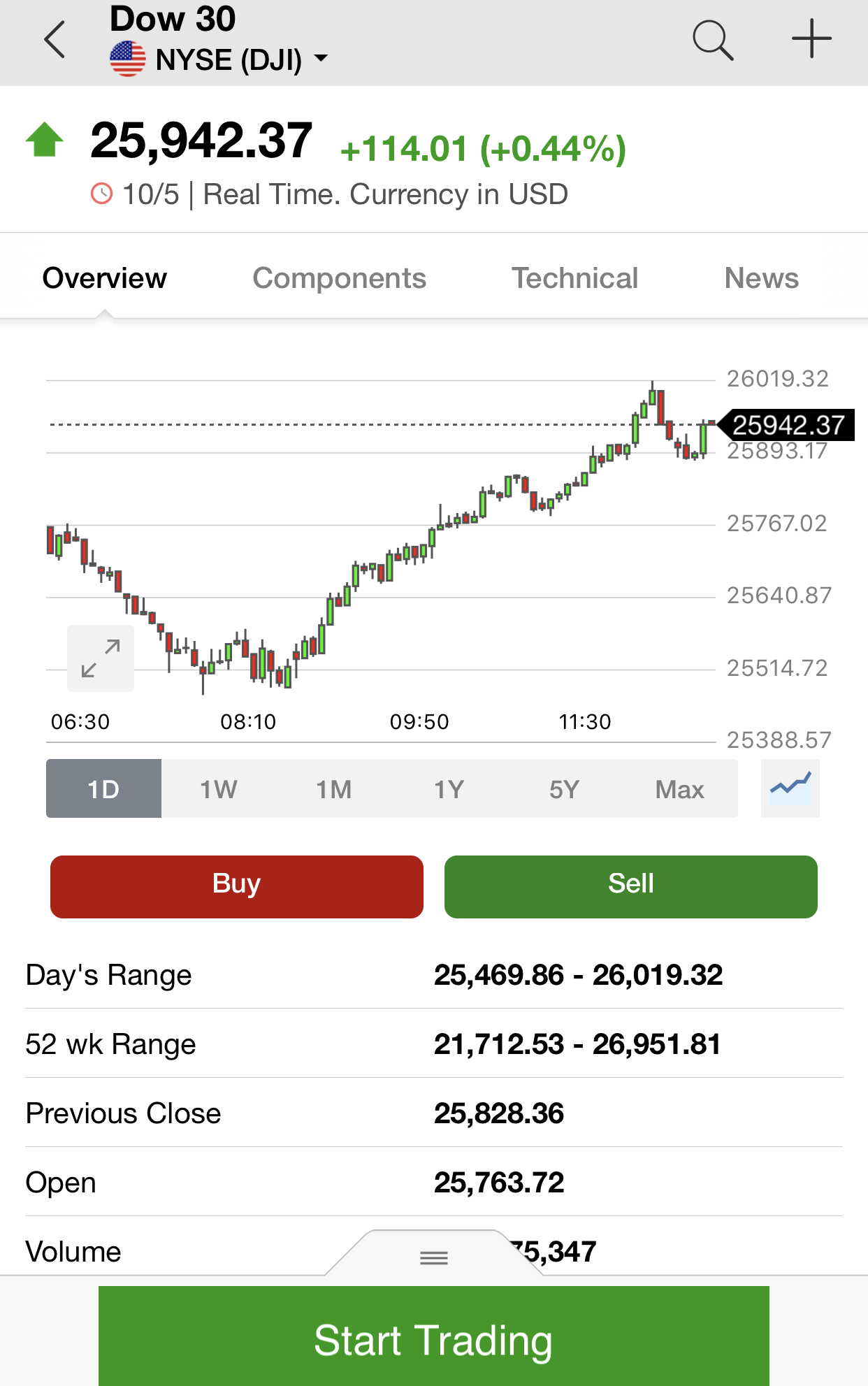This screenshot has width=868, height=1386.
Task: Pull up the bottom drawer handle
Action: pyautogui.click(x=433, y=1257)
